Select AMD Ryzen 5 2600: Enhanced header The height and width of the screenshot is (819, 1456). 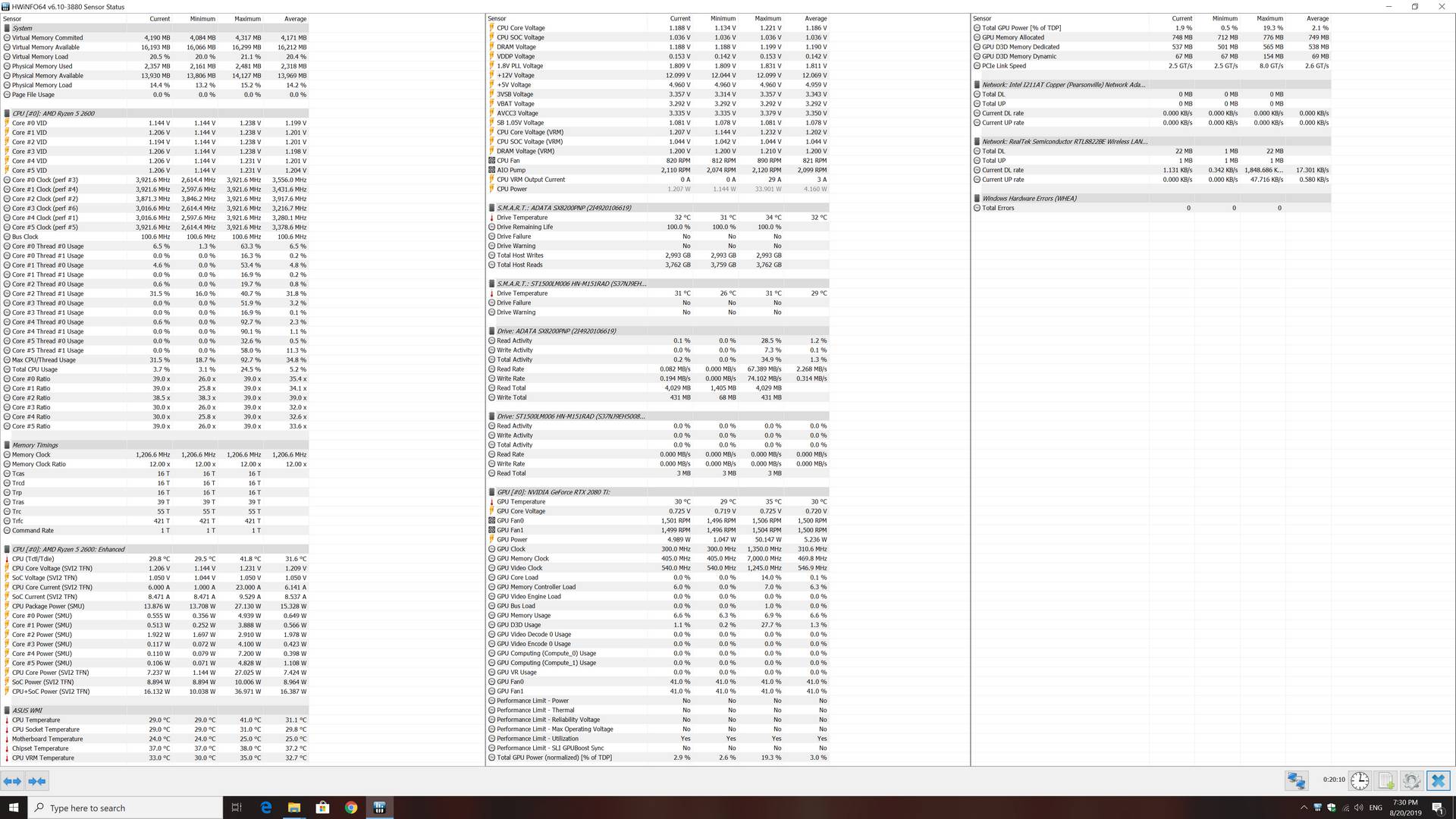(155, 549)
